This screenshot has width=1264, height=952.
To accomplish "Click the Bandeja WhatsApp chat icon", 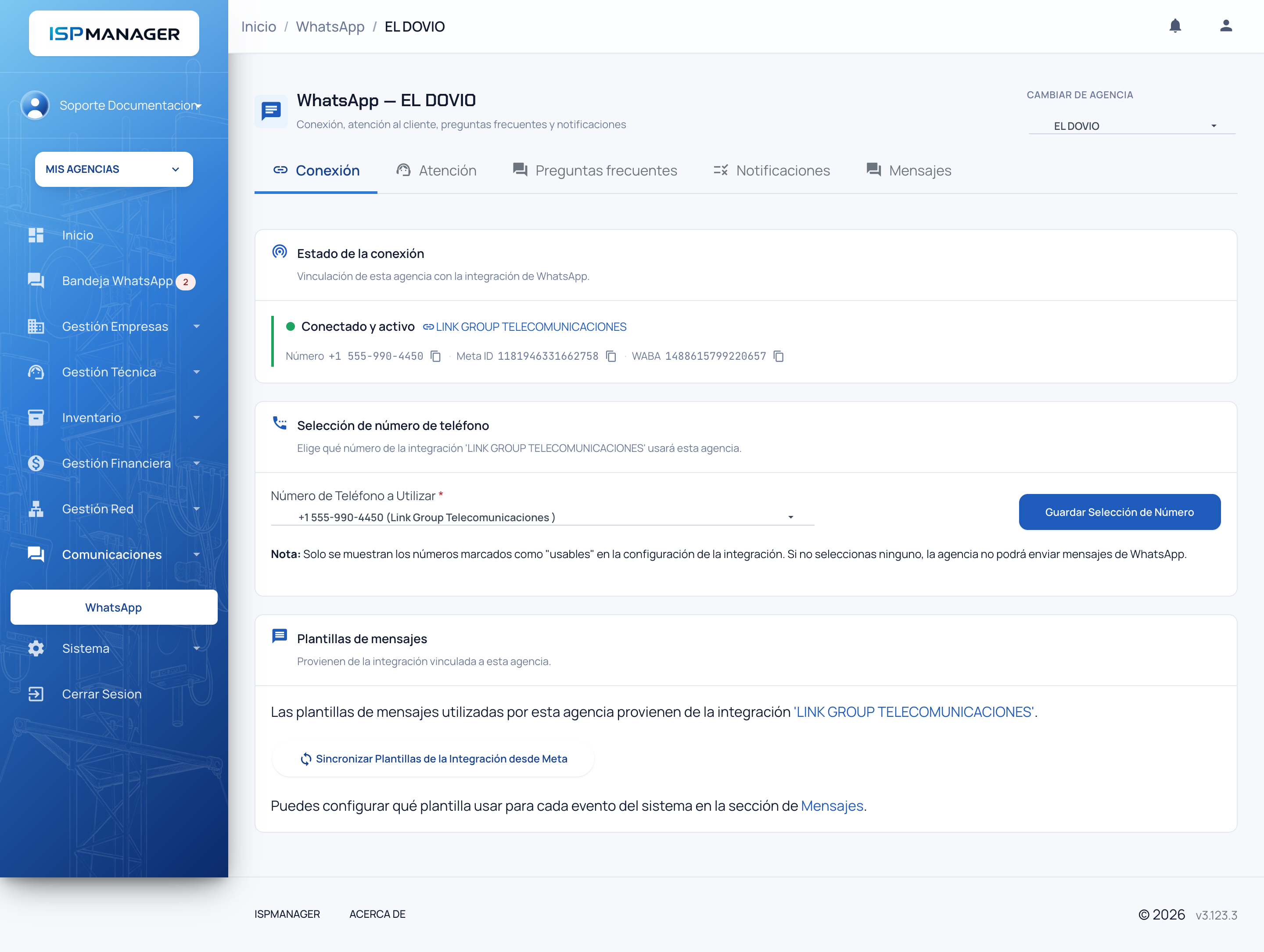I will (x=36, y=281).
